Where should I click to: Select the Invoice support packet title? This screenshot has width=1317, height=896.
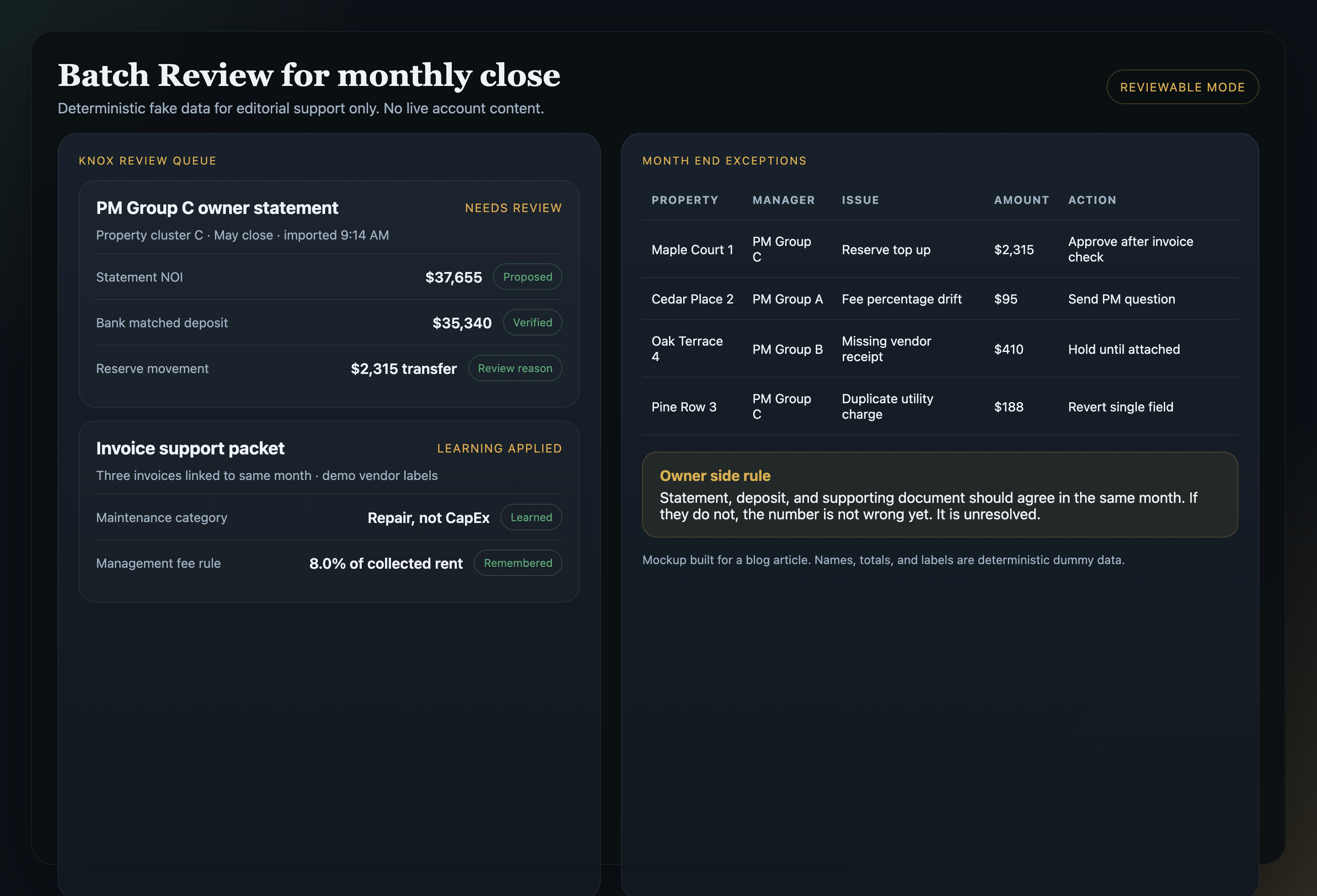(x=190, y=448)
